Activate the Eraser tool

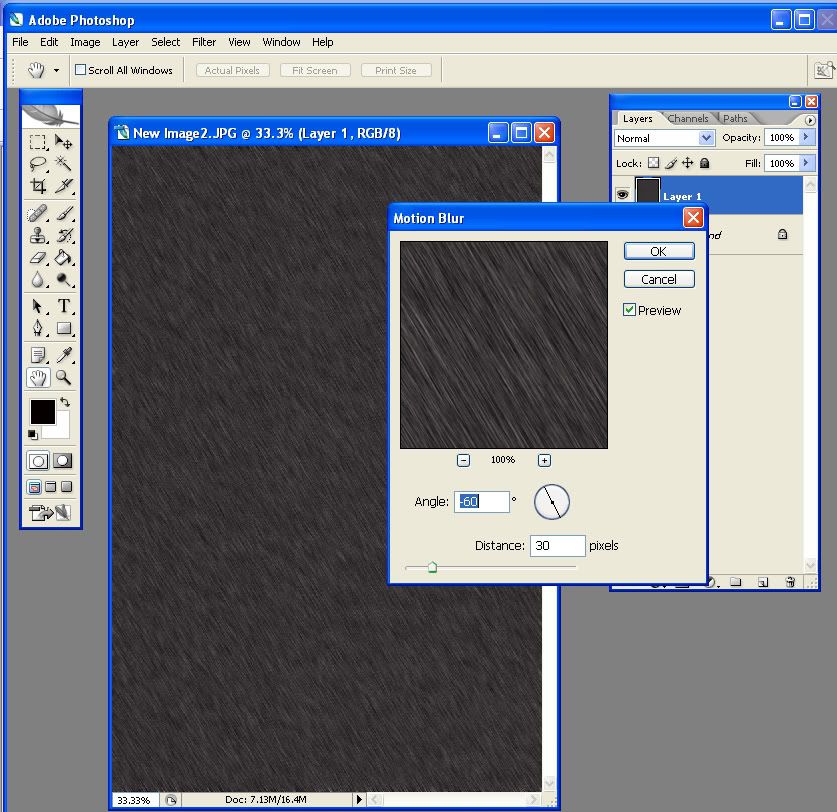38,258
